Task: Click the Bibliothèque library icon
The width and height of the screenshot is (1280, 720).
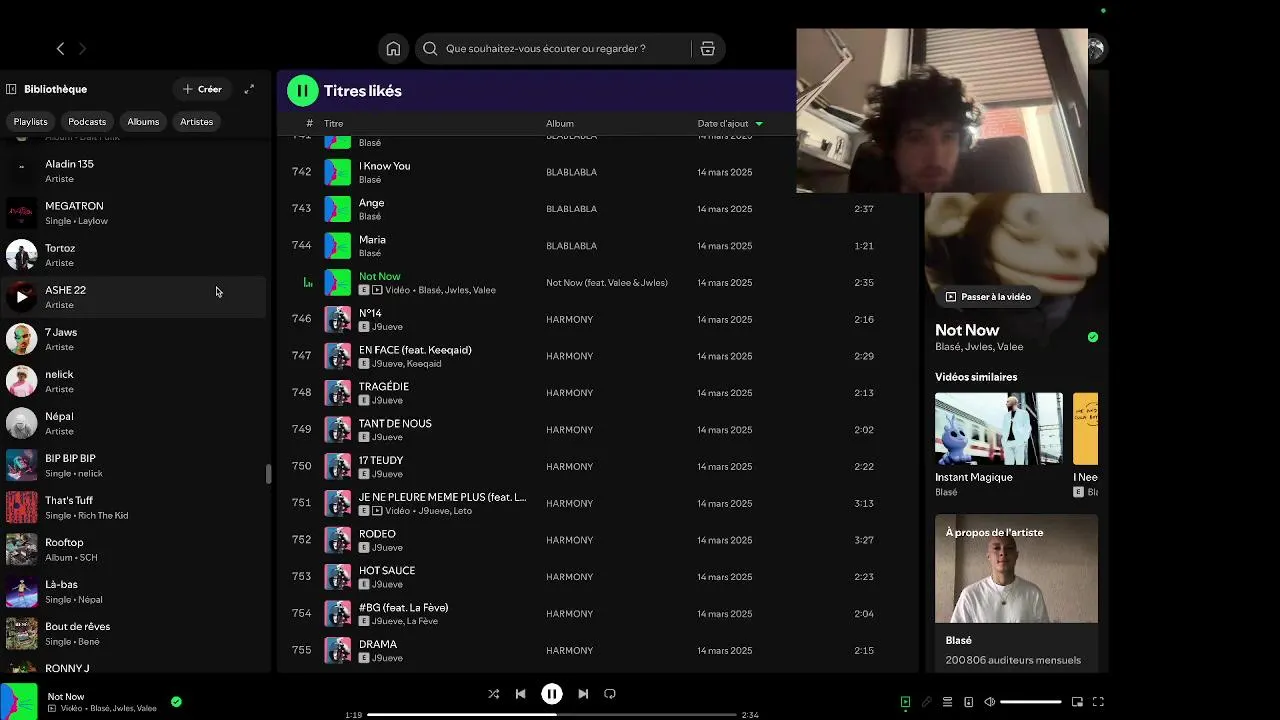Action: coord(11,89)
